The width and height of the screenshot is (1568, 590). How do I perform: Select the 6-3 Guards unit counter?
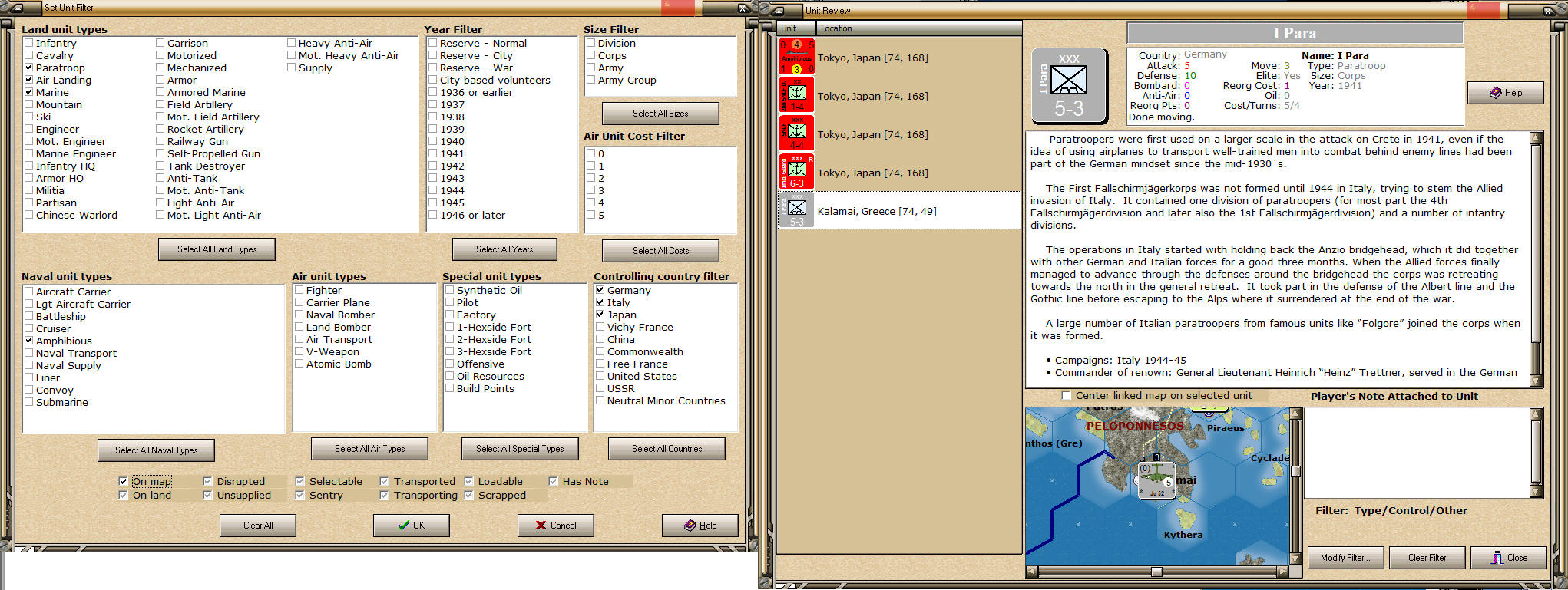point(796,172)
